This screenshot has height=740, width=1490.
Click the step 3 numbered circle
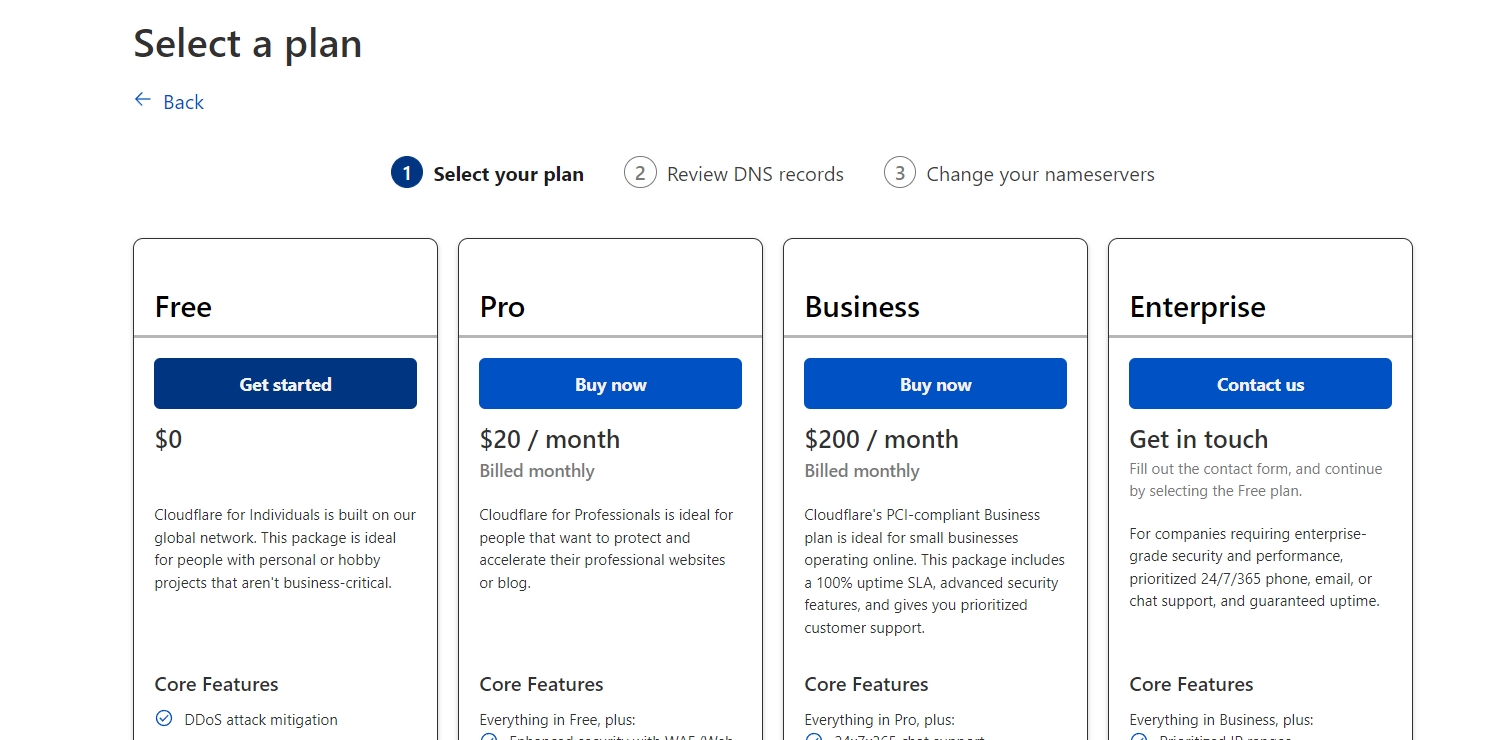coord(900,173)
